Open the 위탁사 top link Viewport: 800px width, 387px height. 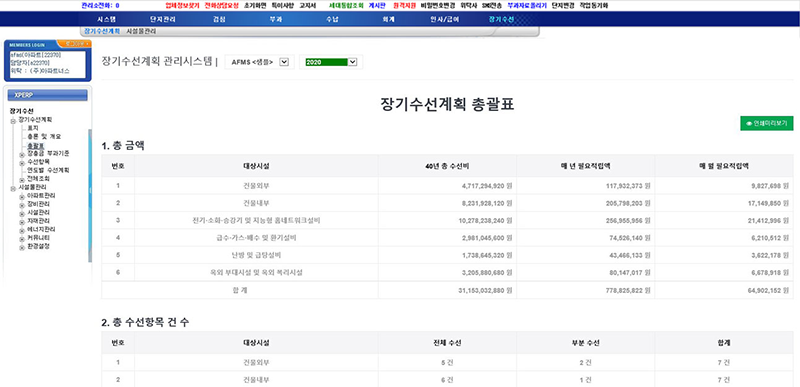click(x=468, y=6)
